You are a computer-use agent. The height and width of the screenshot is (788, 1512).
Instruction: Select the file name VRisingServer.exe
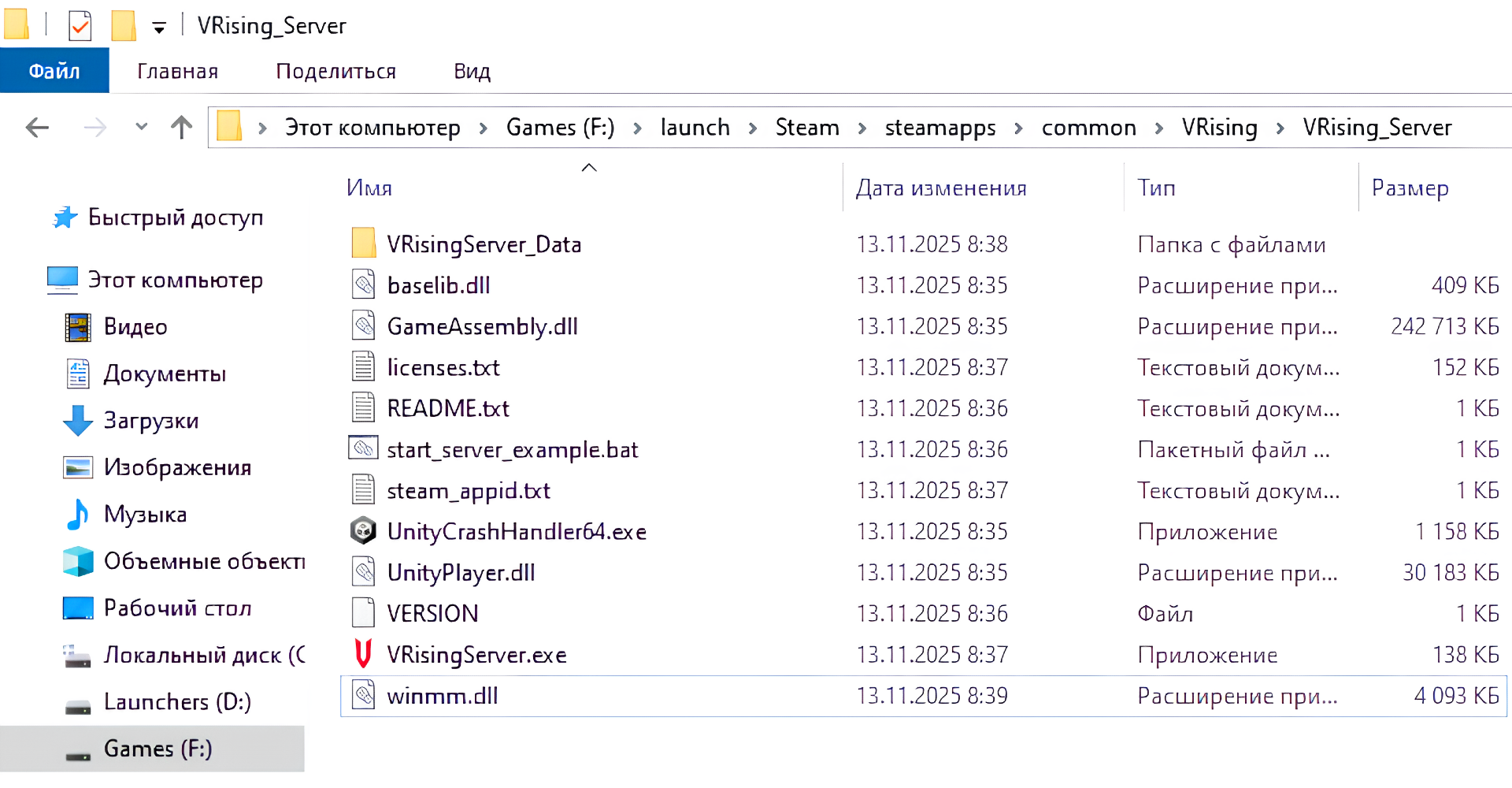click(476, 654)
